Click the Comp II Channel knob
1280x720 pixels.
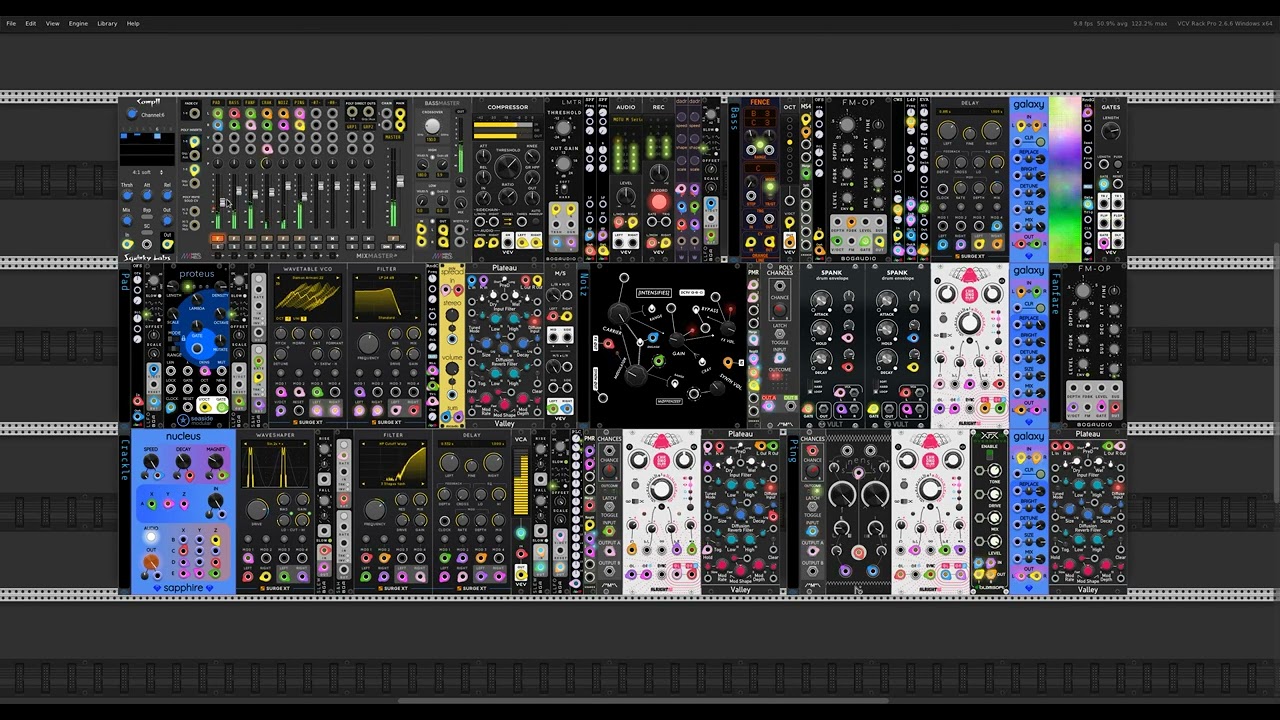click(132, 114)
